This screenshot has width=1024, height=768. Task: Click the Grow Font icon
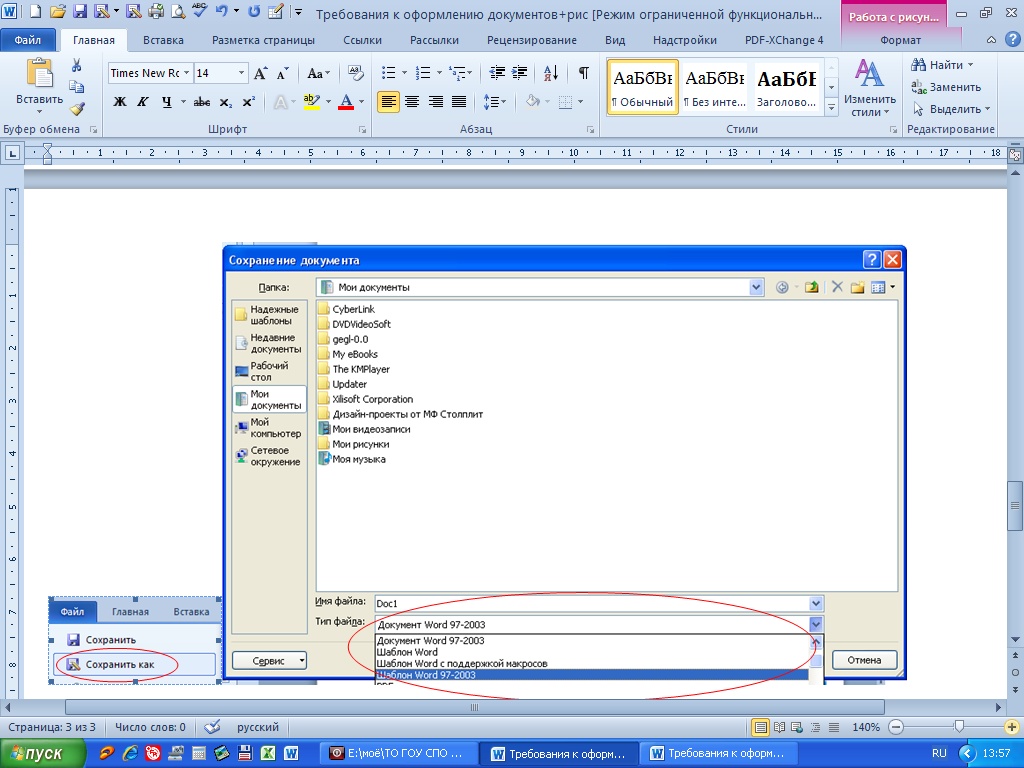coord(260,73)
